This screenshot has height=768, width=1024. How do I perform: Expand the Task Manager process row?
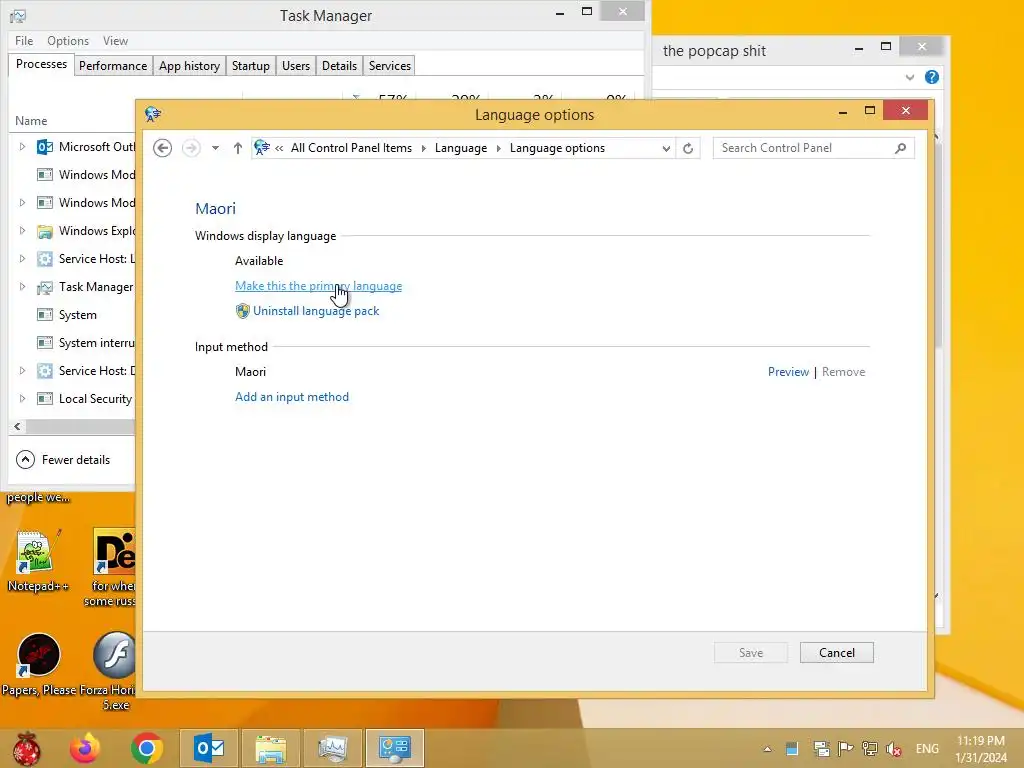[x=22, y=287]
